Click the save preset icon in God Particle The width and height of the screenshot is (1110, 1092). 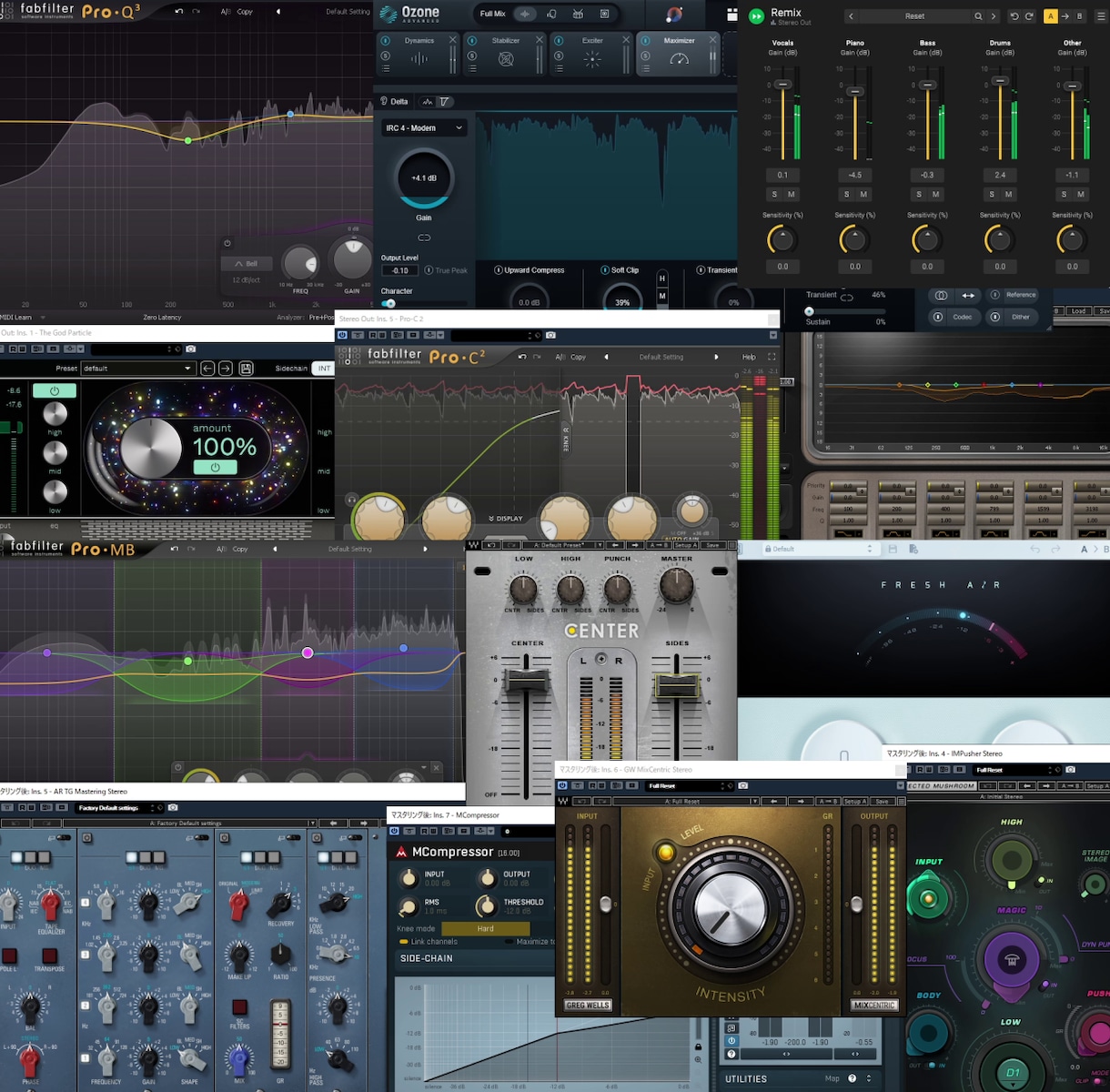246,369
